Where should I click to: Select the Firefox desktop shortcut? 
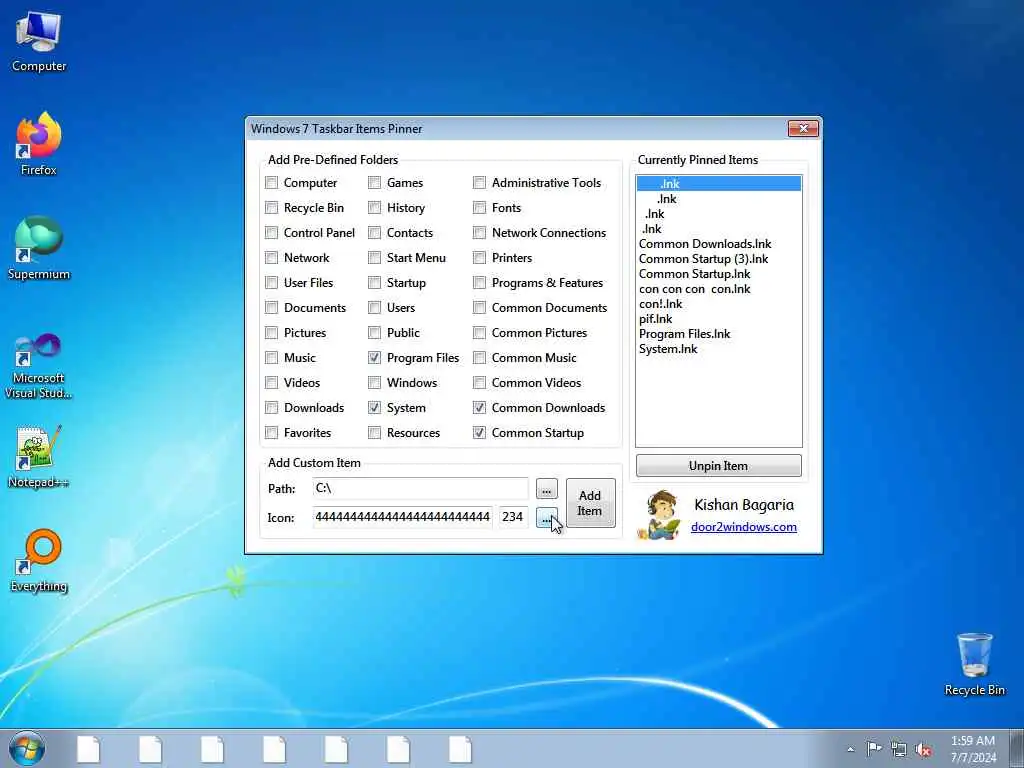tap(39, 144)
